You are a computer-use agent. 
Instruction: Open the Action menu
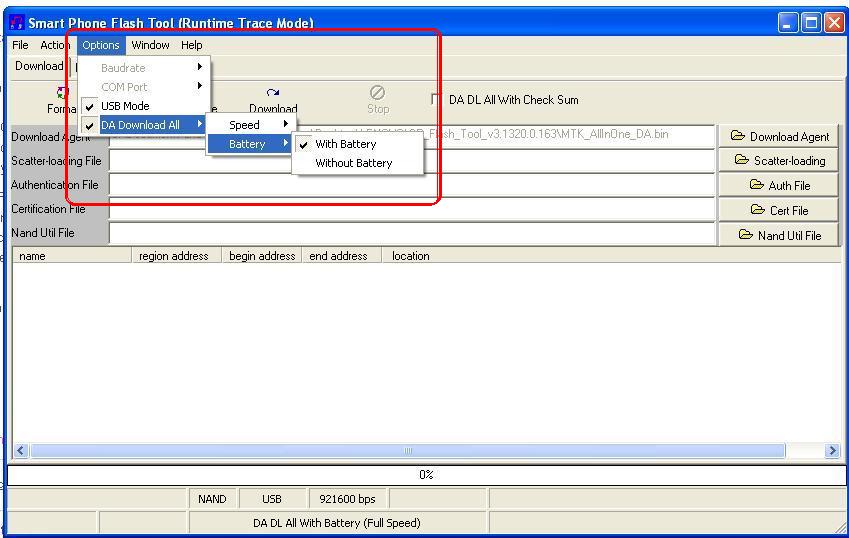pos(55,45)
